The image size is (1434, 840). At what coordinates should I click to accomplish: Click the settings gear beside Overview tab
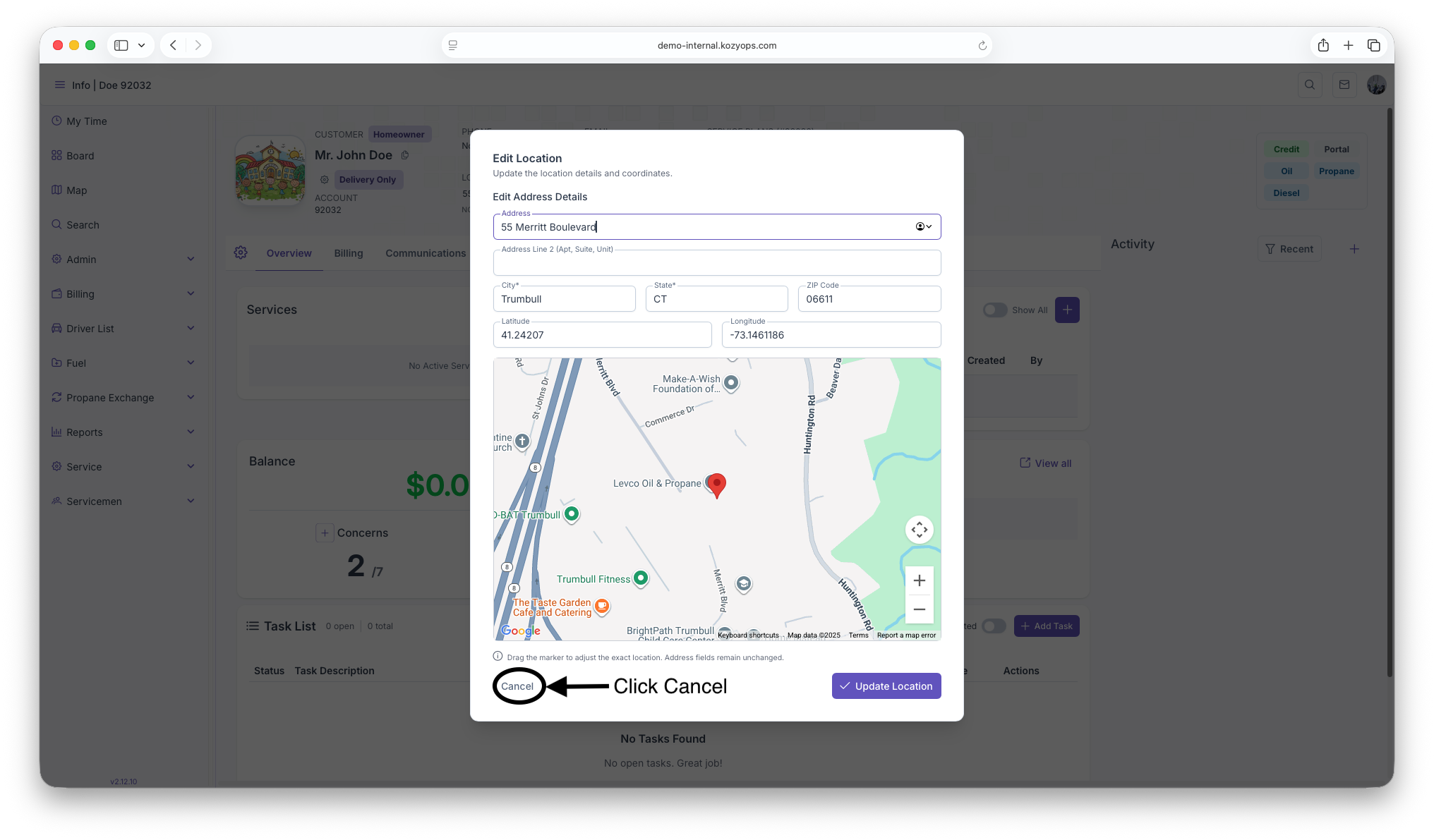pos(241,253)
